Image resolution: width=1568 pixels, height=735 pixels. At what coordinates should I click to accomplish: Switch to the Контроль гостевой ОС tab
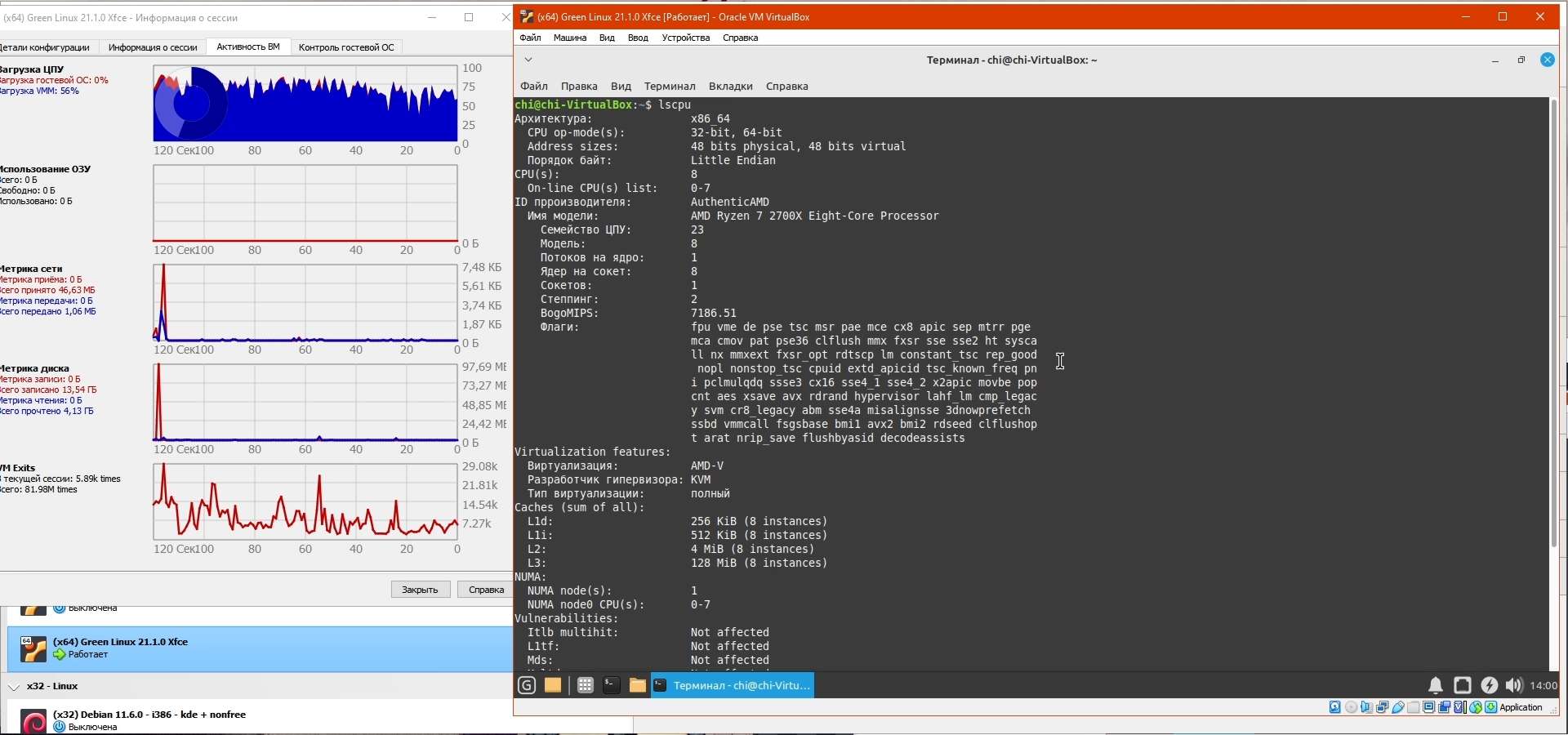coord(346,47)
